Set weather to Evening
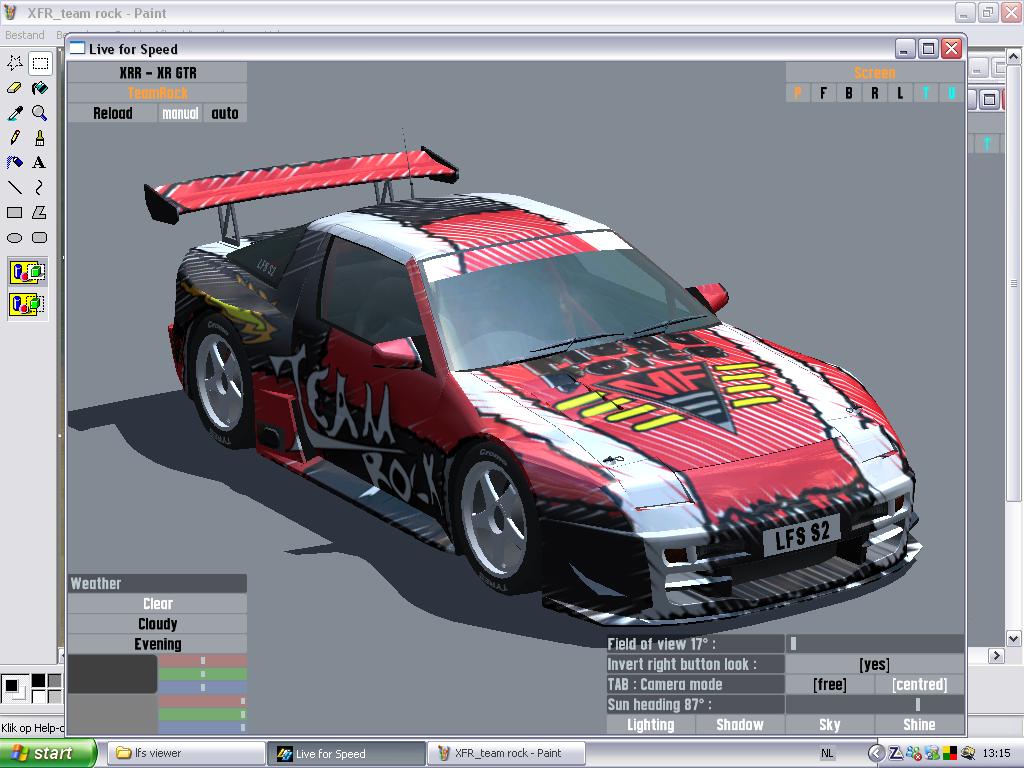Viewport: 1024px width, 768px height. tap(157, 644)
